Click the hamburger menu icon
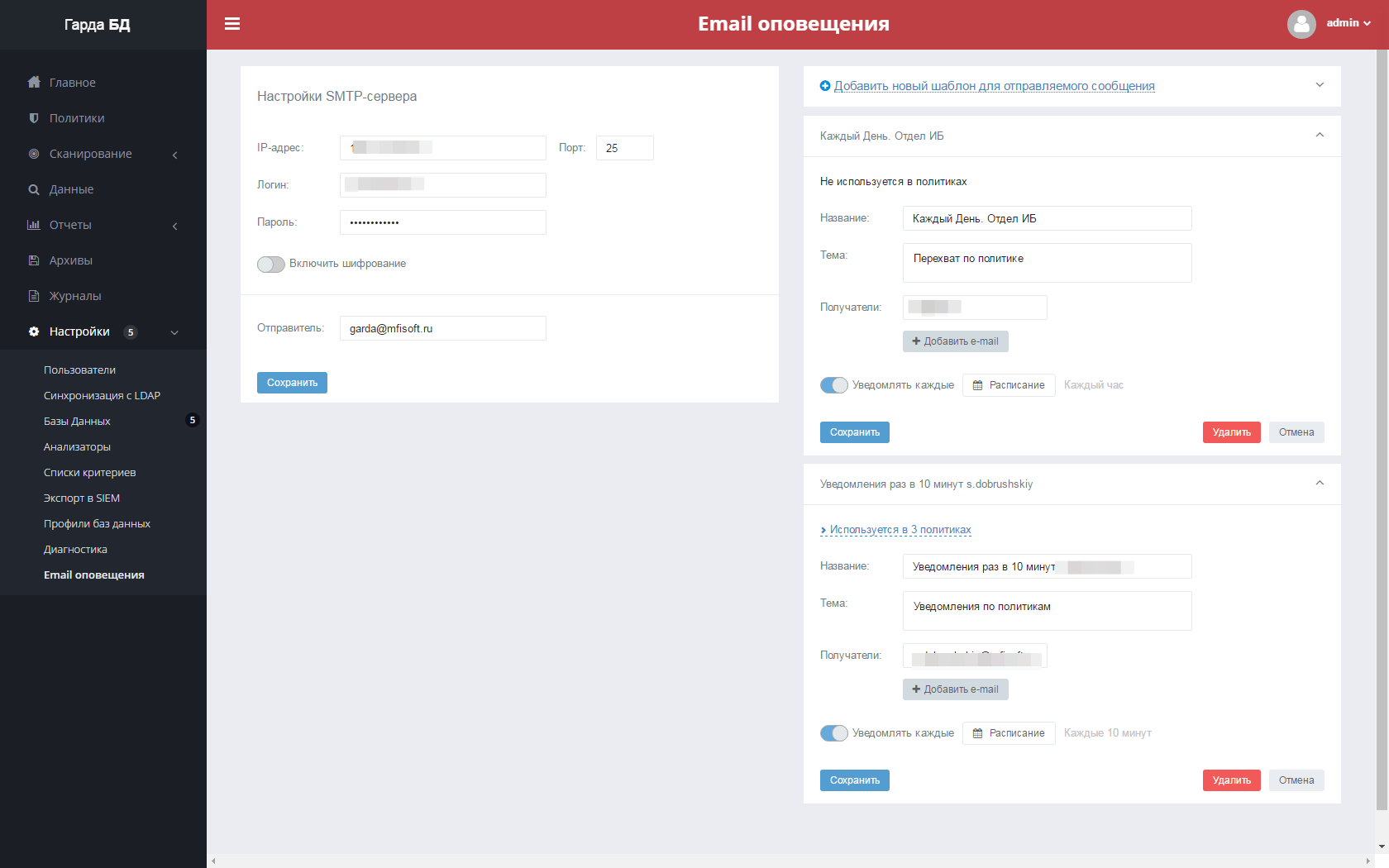The height and width of the screenshot is (868, 1389). 232,24
